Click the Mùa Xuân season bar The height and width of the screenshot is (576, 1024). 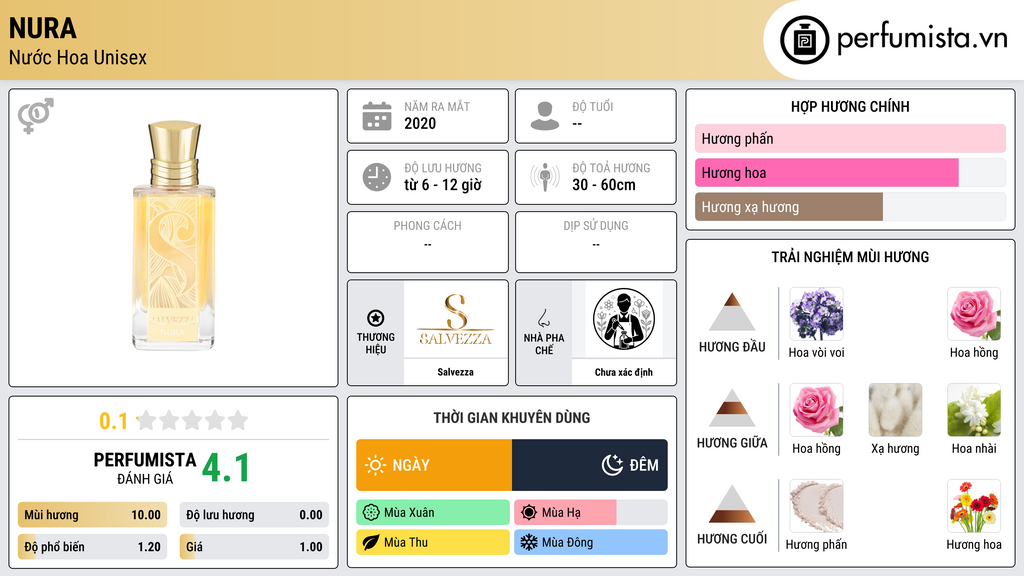pyautogui.click(x=432, y=513)
